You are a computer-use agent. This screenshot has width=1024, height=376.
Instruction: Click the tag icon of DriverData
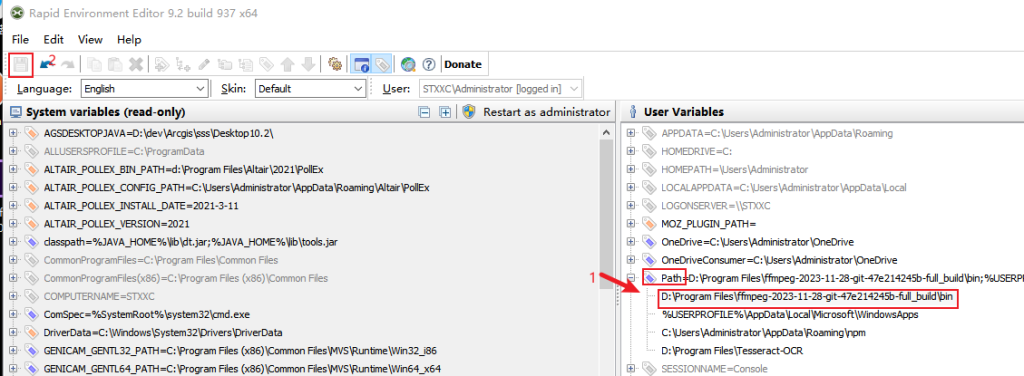[32, 332]
